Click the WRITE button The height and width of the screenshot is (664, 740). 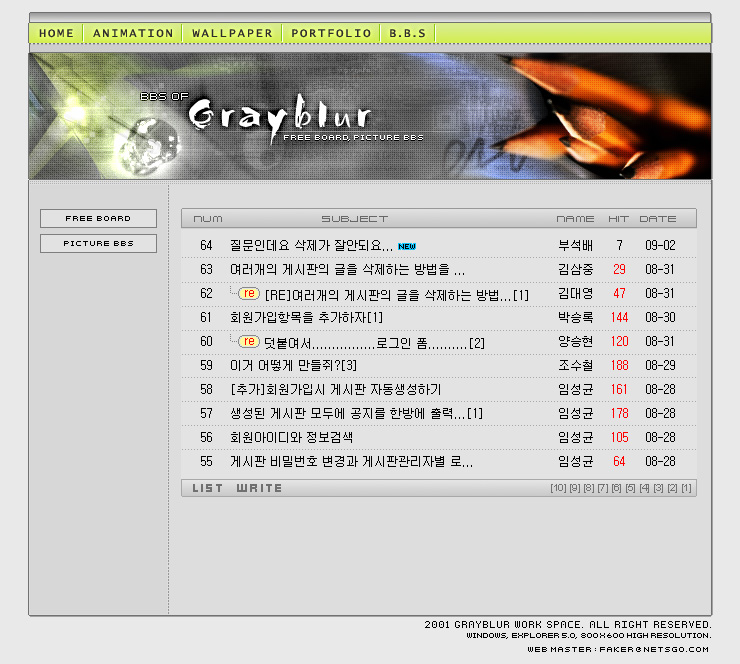(259, 488)
